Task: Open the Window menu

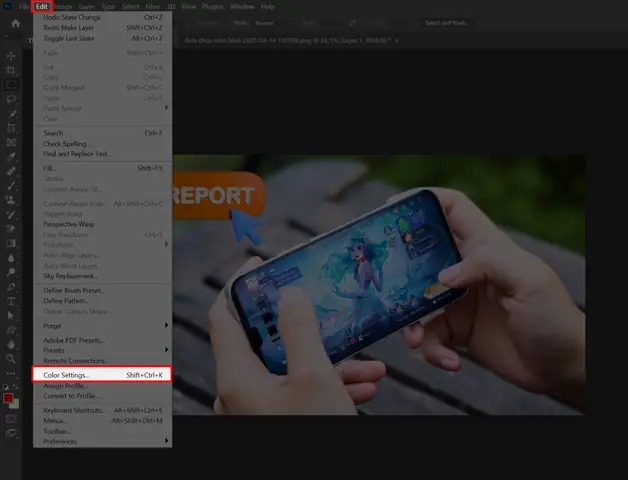Action: (242, 6)
